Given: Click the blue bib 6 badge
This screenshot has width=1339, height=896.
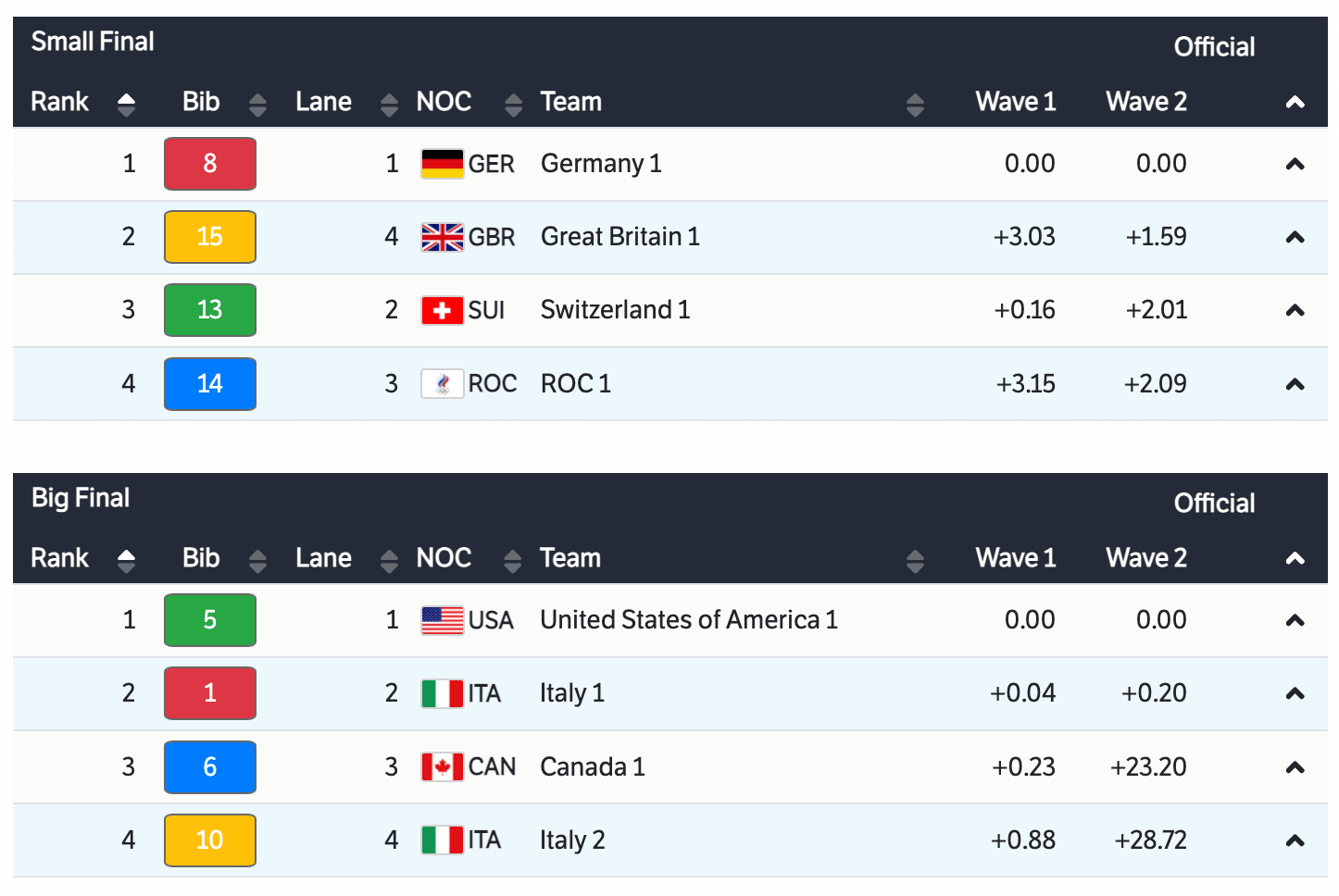Looking at the screenshot, I should point(210,766).
